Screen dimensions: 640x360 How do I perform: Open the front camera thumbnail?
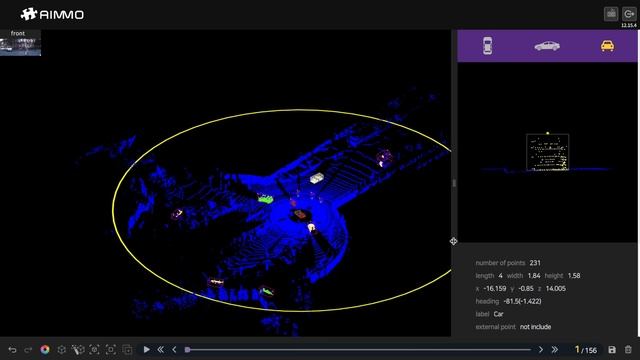coord(20,43)
